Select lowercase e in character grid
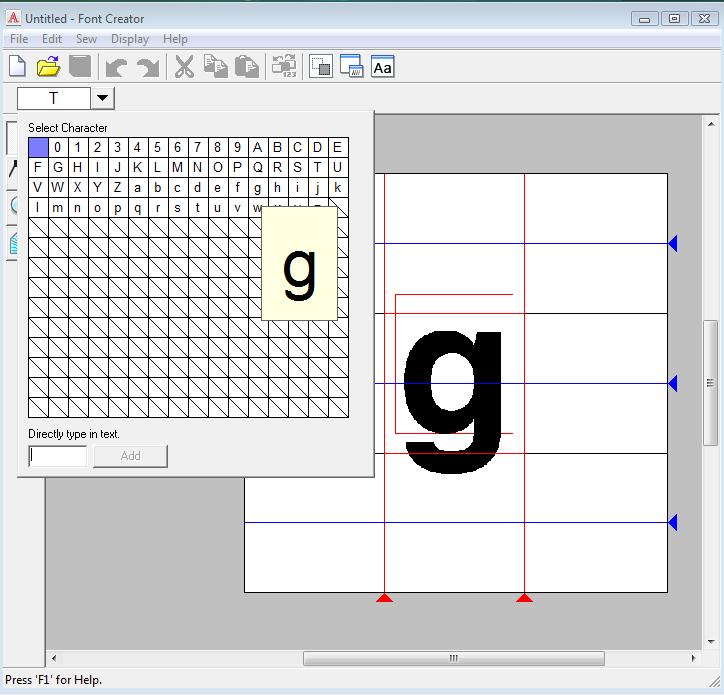The height and width of the screenshot is (695, 724). pyautogui.click(x=217, y=187)
